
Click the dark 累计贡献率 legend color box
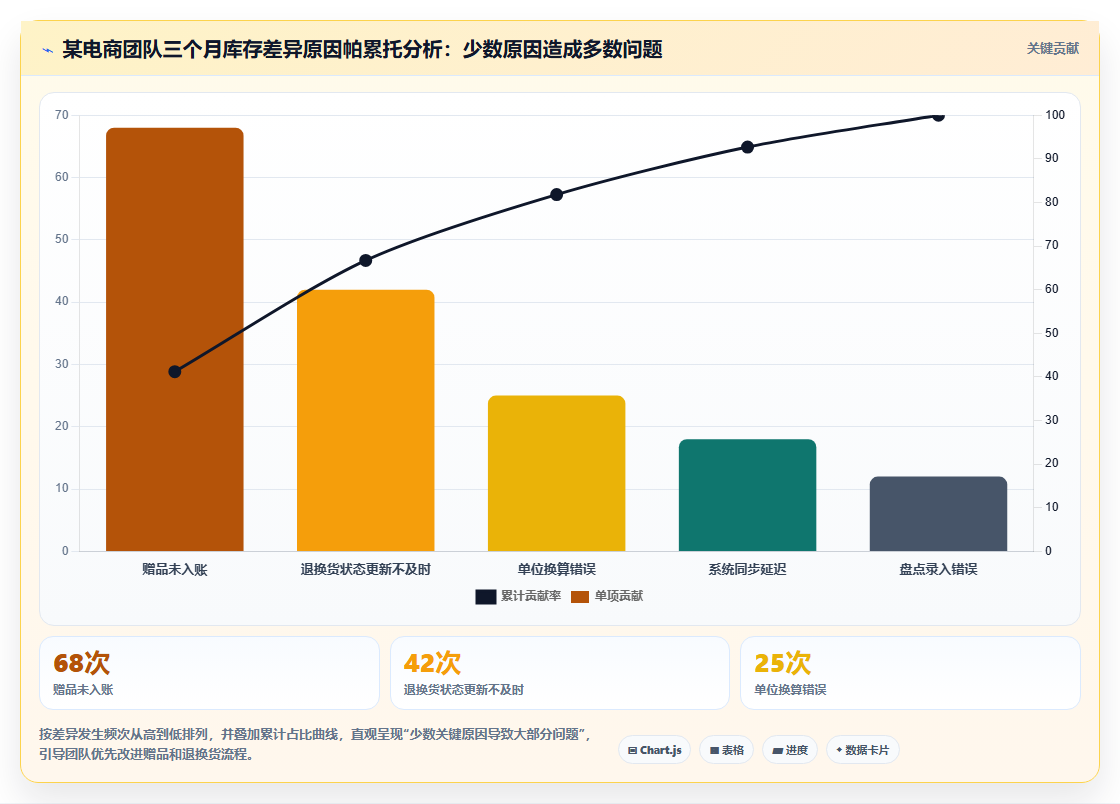pos(486,597)
